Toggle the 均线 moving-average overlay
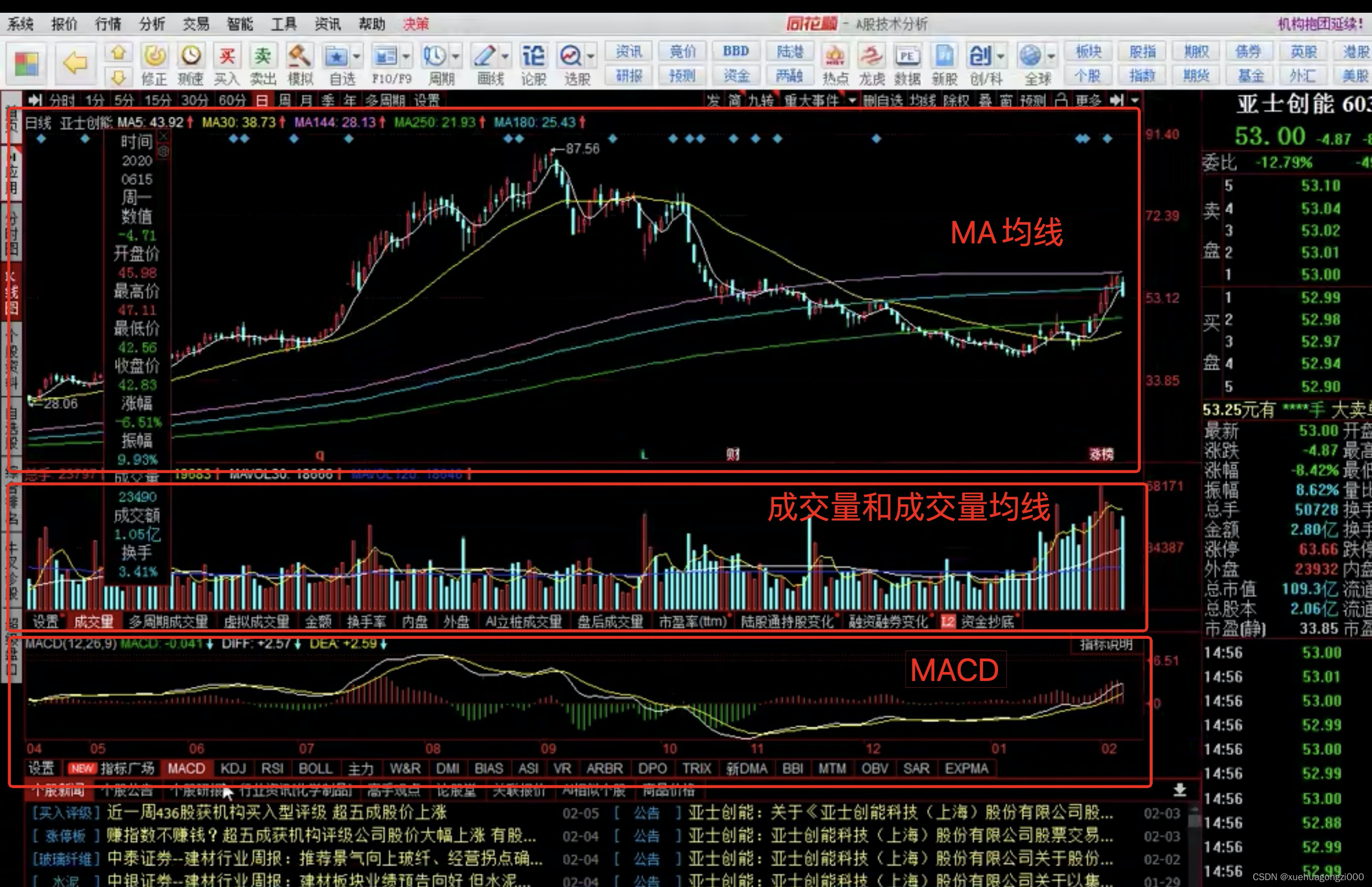 (922, 101)
